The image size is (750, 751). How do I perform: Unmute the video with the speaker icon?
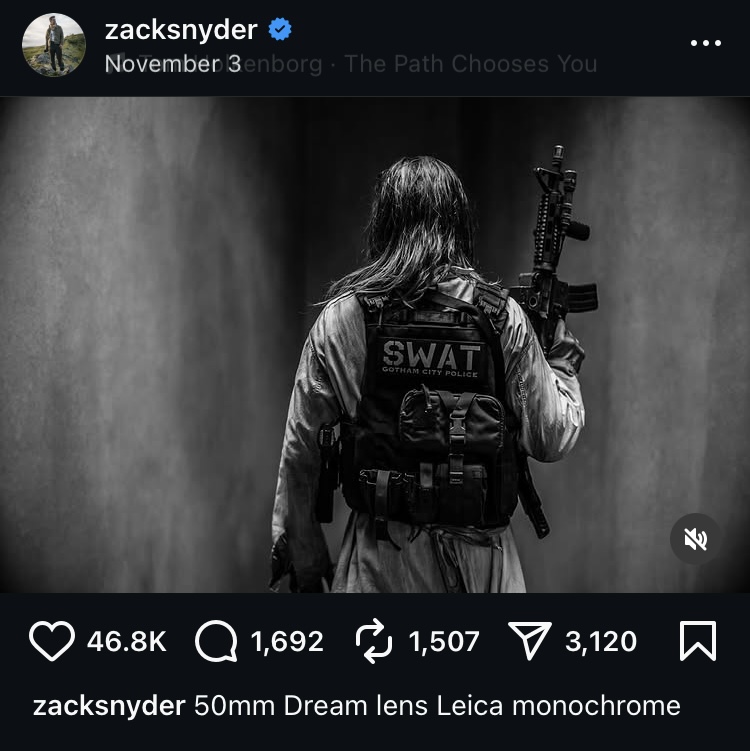pyautogui.click(x=695, y=539)
